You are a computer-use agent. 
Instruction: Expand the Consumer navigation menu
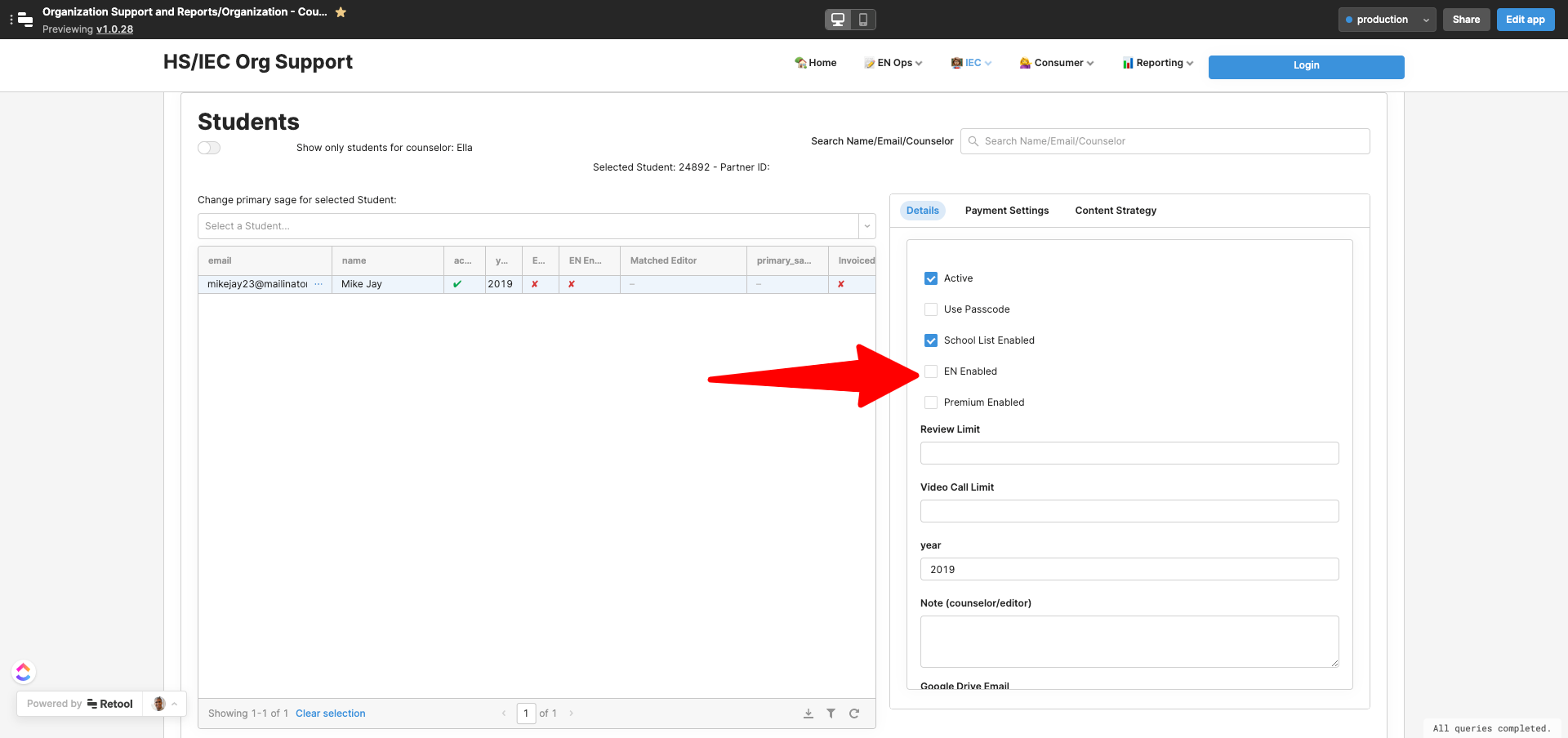[1057, 63]
